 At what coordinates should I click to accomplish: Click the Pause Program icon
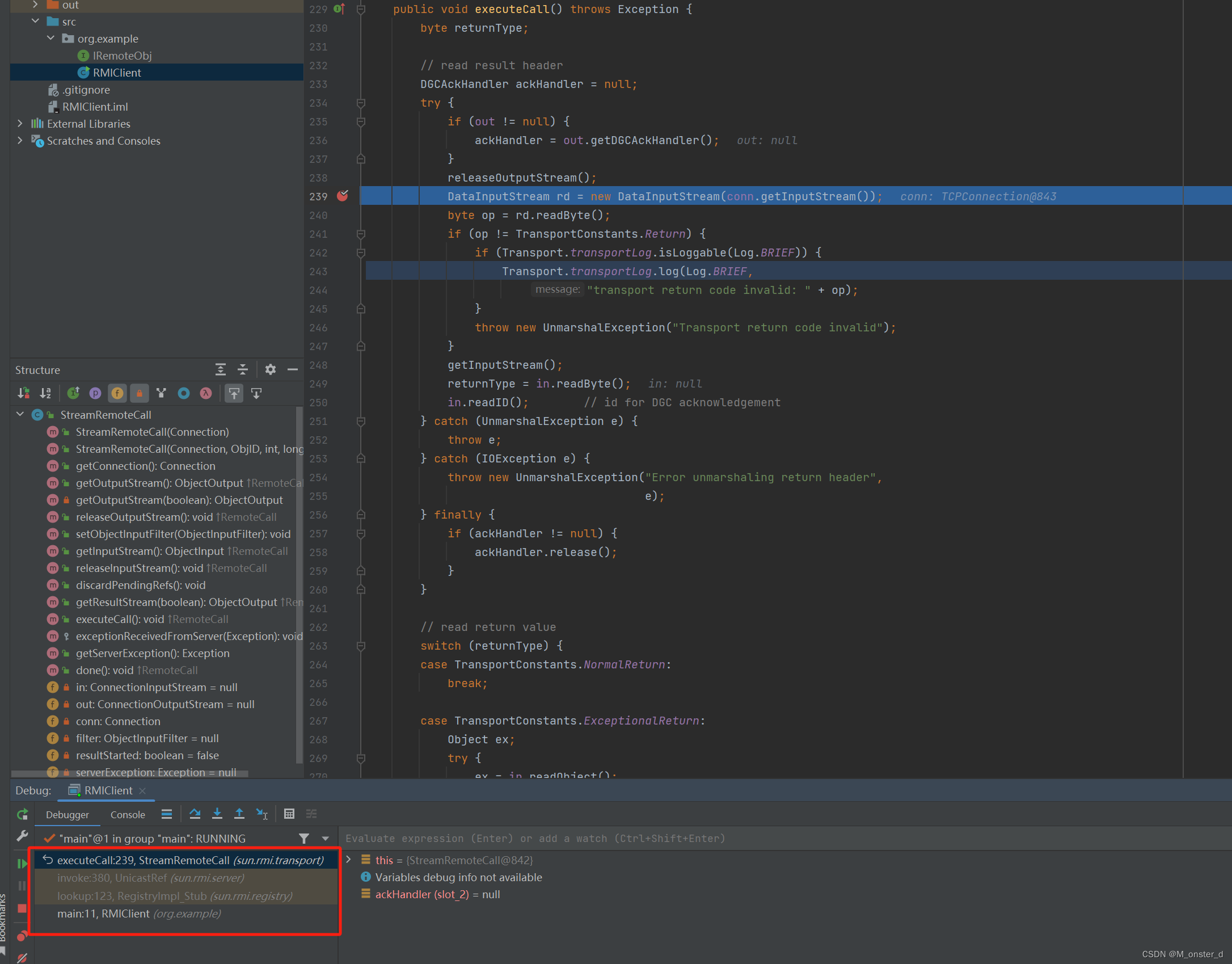(22, 886)
